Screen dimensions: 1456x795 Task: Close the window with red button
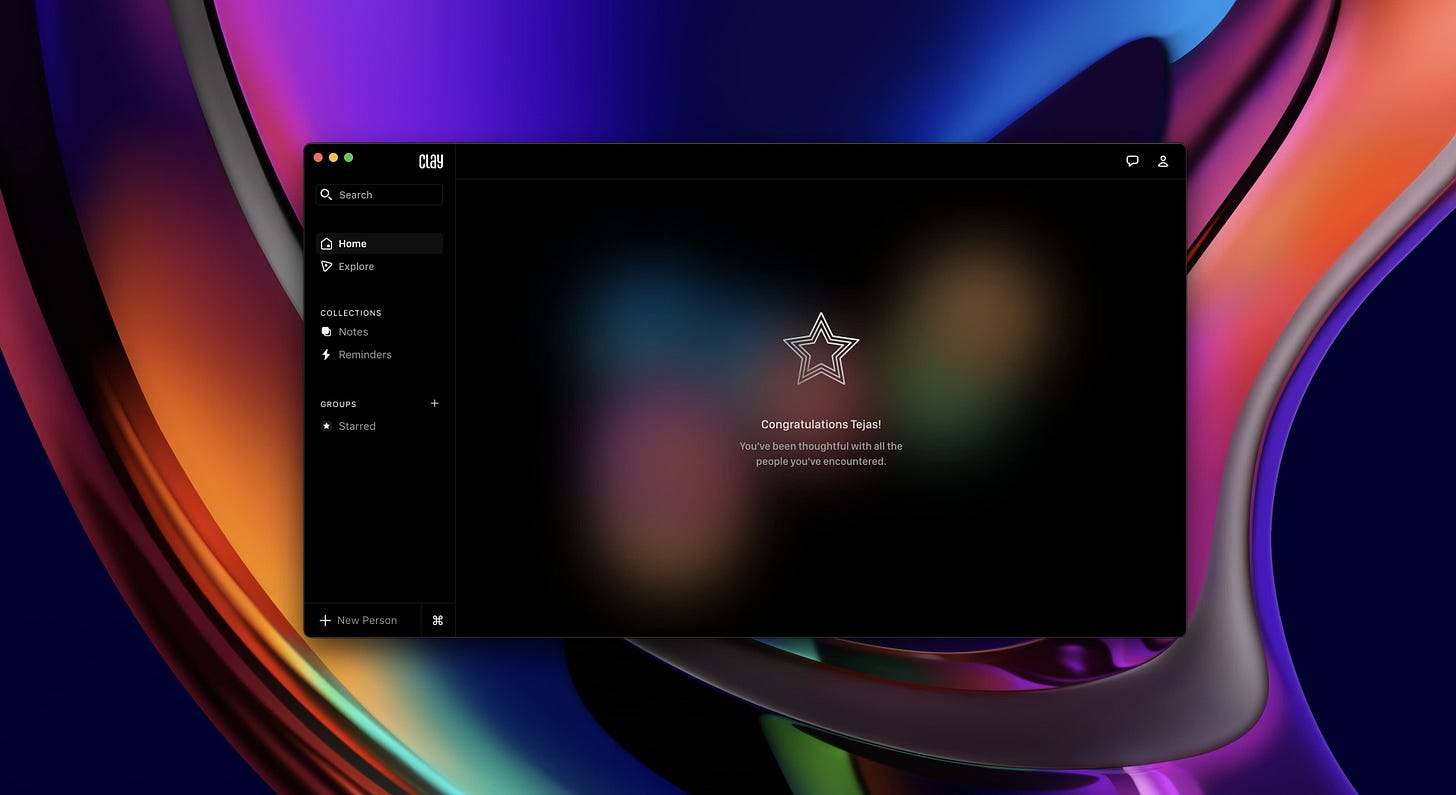[x=318, y=157]
